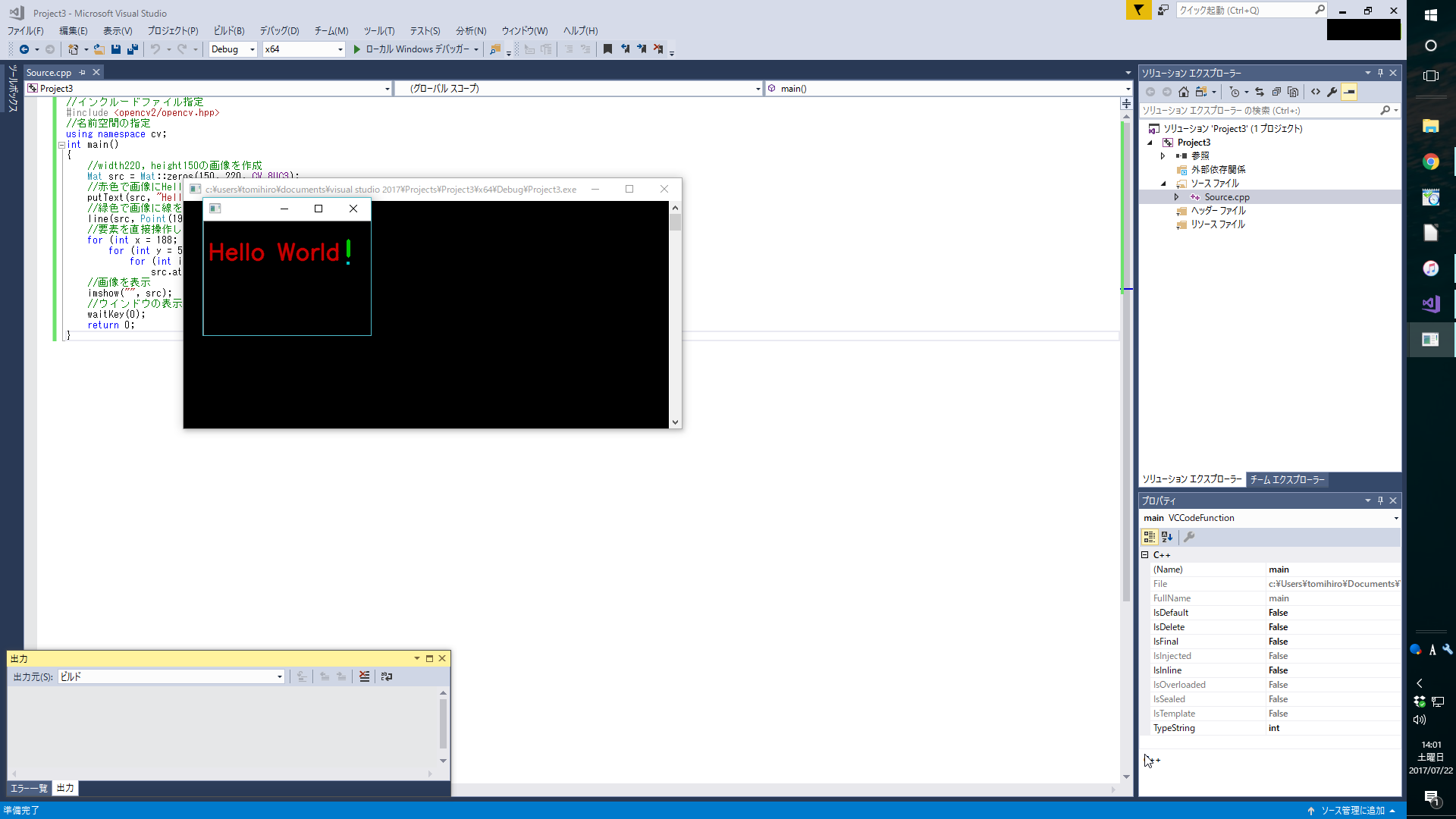The image size is (1456, 819).
Task: Sync Solution Explorer with active document
Action: click(x=1260, y=92)
